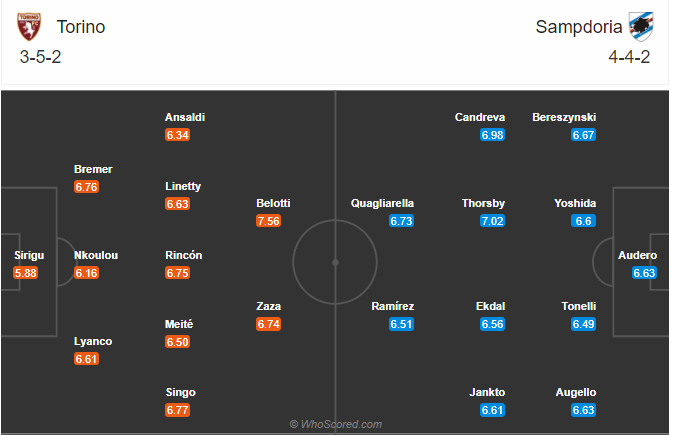This screenshot has height=435, width=673.
Task: Click Bereszynski's 6.67 rating badge
Action: click(x=584, y=135)
